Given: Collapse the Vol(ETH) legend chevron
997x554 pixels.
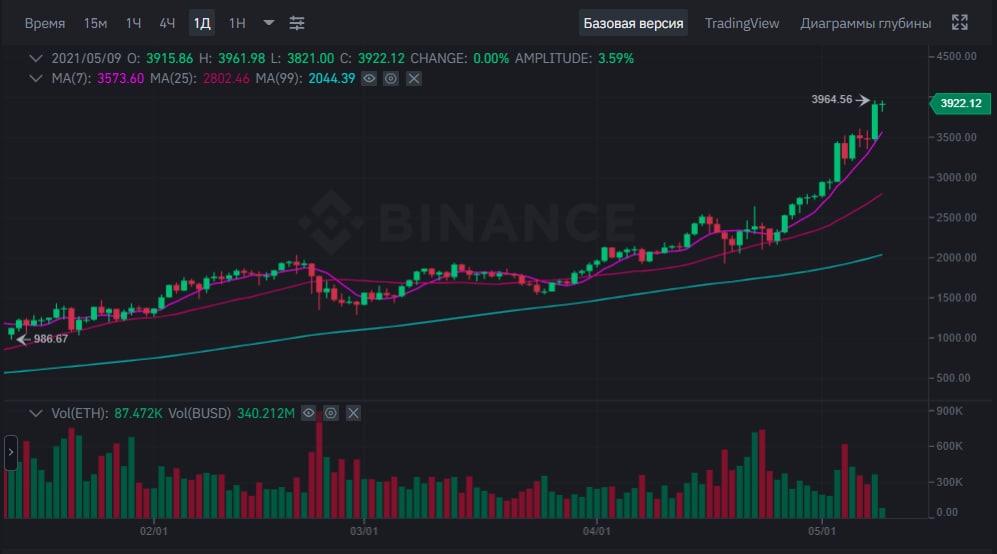Looking at the screenshot, I should click(x=36, y=413).
